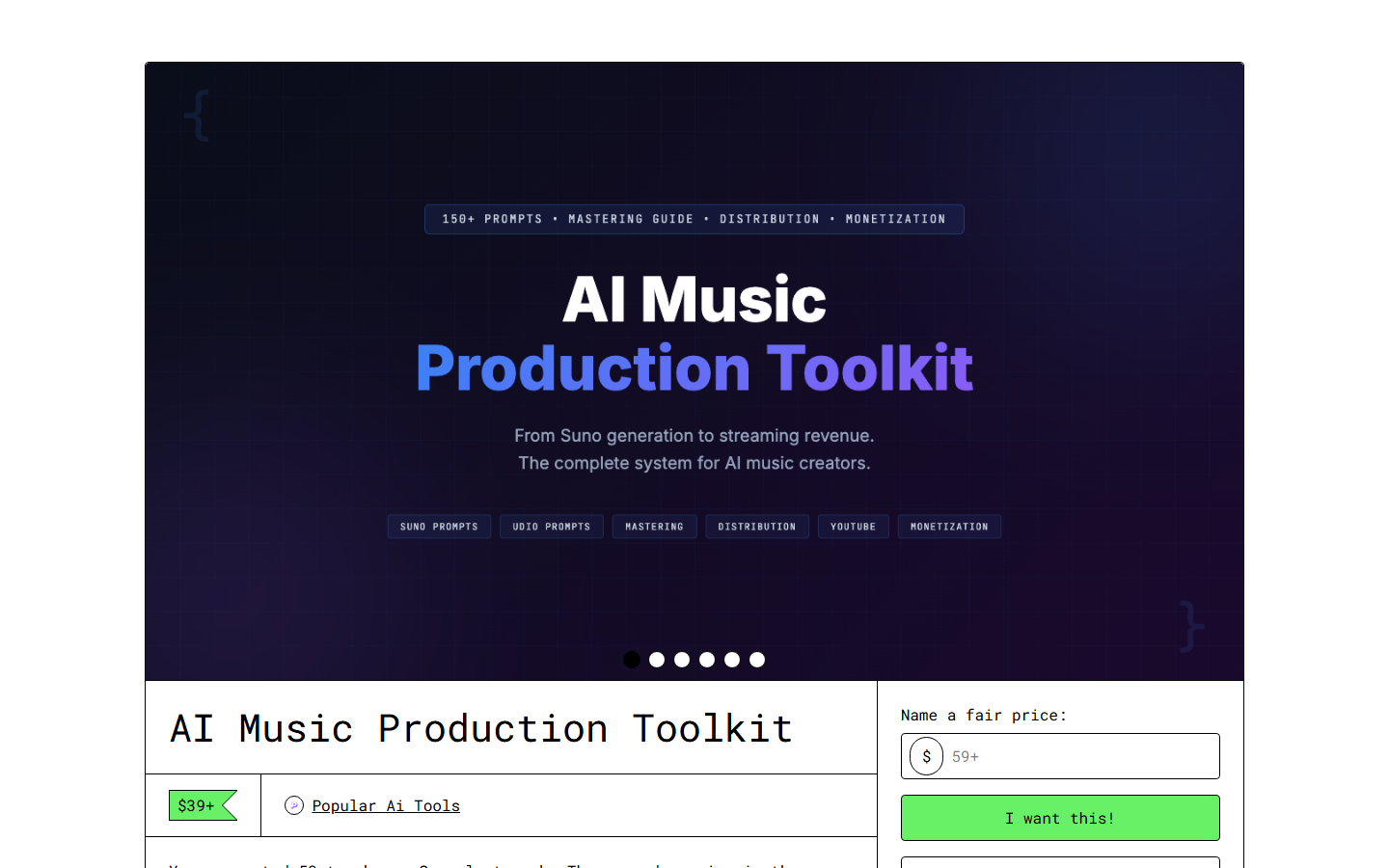Image resolution: width=1389 pixels, height=868 pixels.
Task: Click the green $39+ price tag
Action: tap(202, 805)
